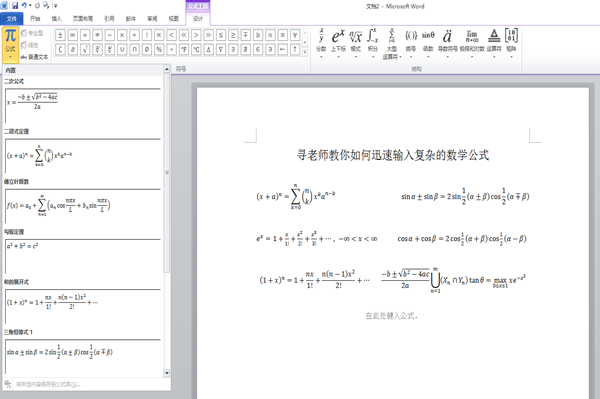Insert the plus-minus ± symbol
600x399 pixels.
pyautogui.click(x=60, y=36)
